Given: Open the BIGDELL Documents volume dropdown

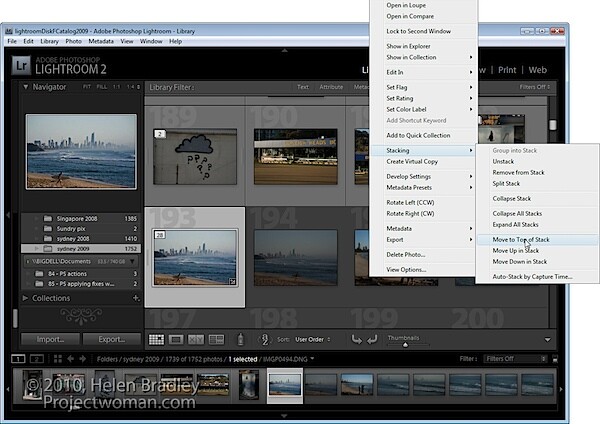Looking at the screenshot, I should (x=132, y=261).
